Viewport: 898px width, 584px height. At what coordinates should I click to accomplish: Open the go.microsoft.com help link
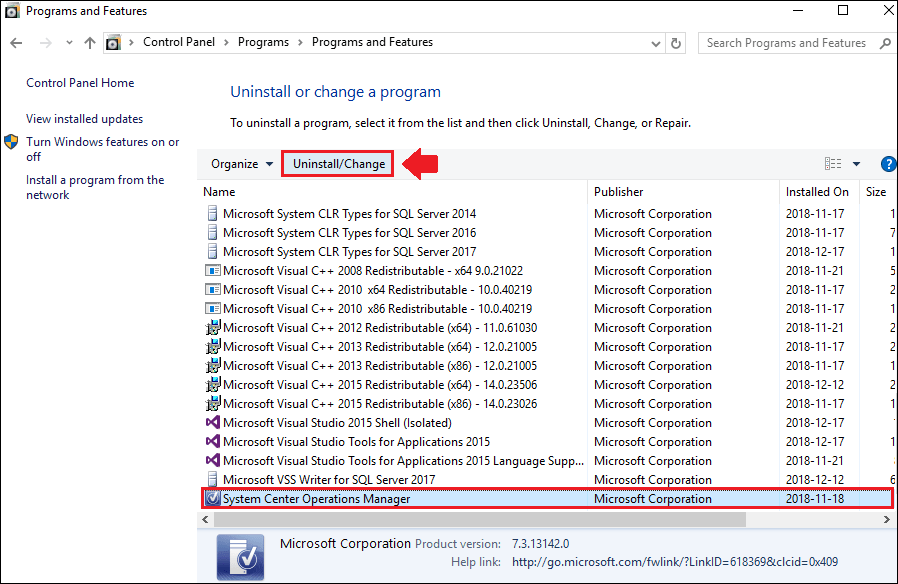[x=675, y=562]
